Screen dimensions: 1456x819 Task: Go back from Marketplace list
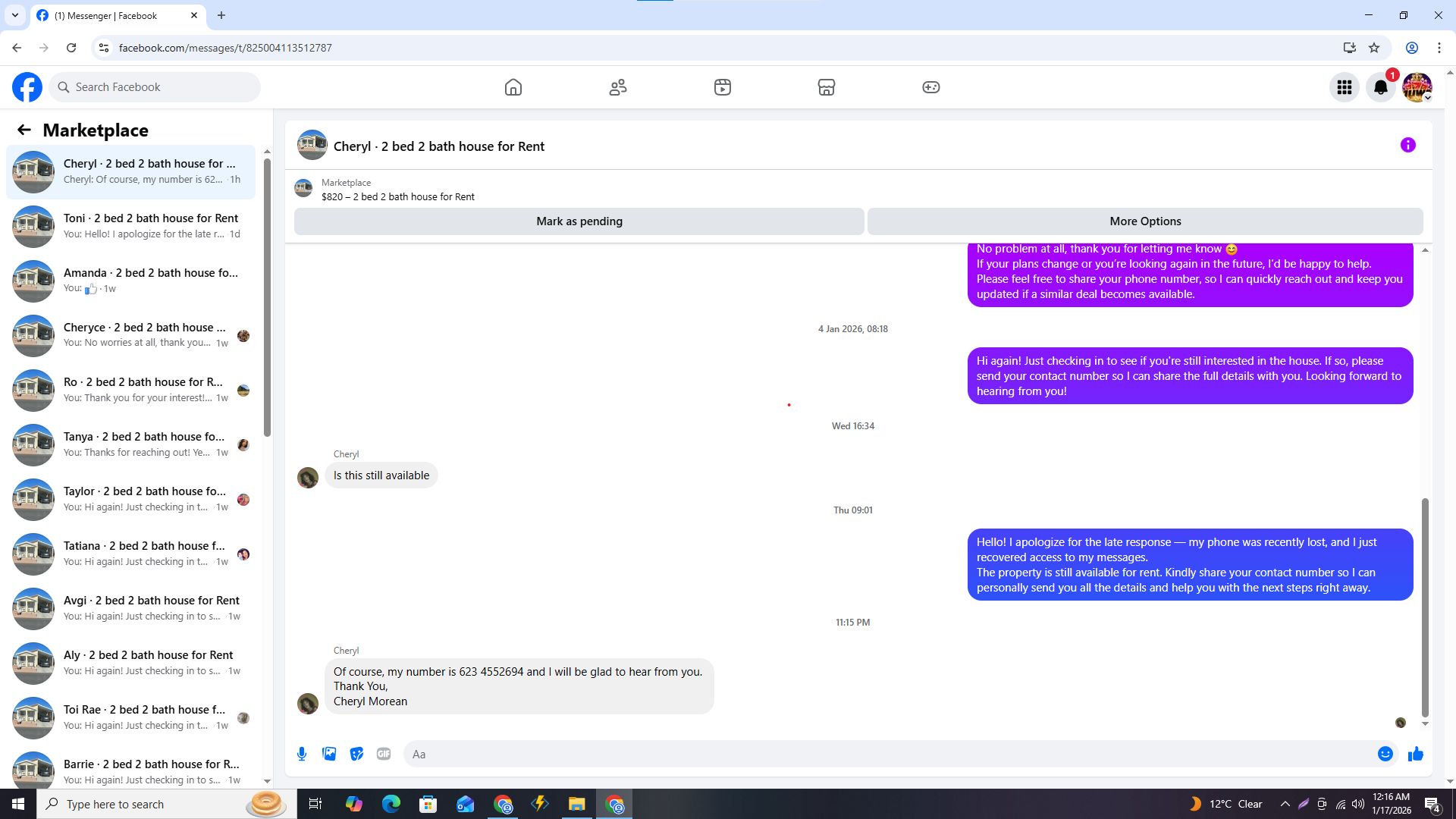[24, 130]
